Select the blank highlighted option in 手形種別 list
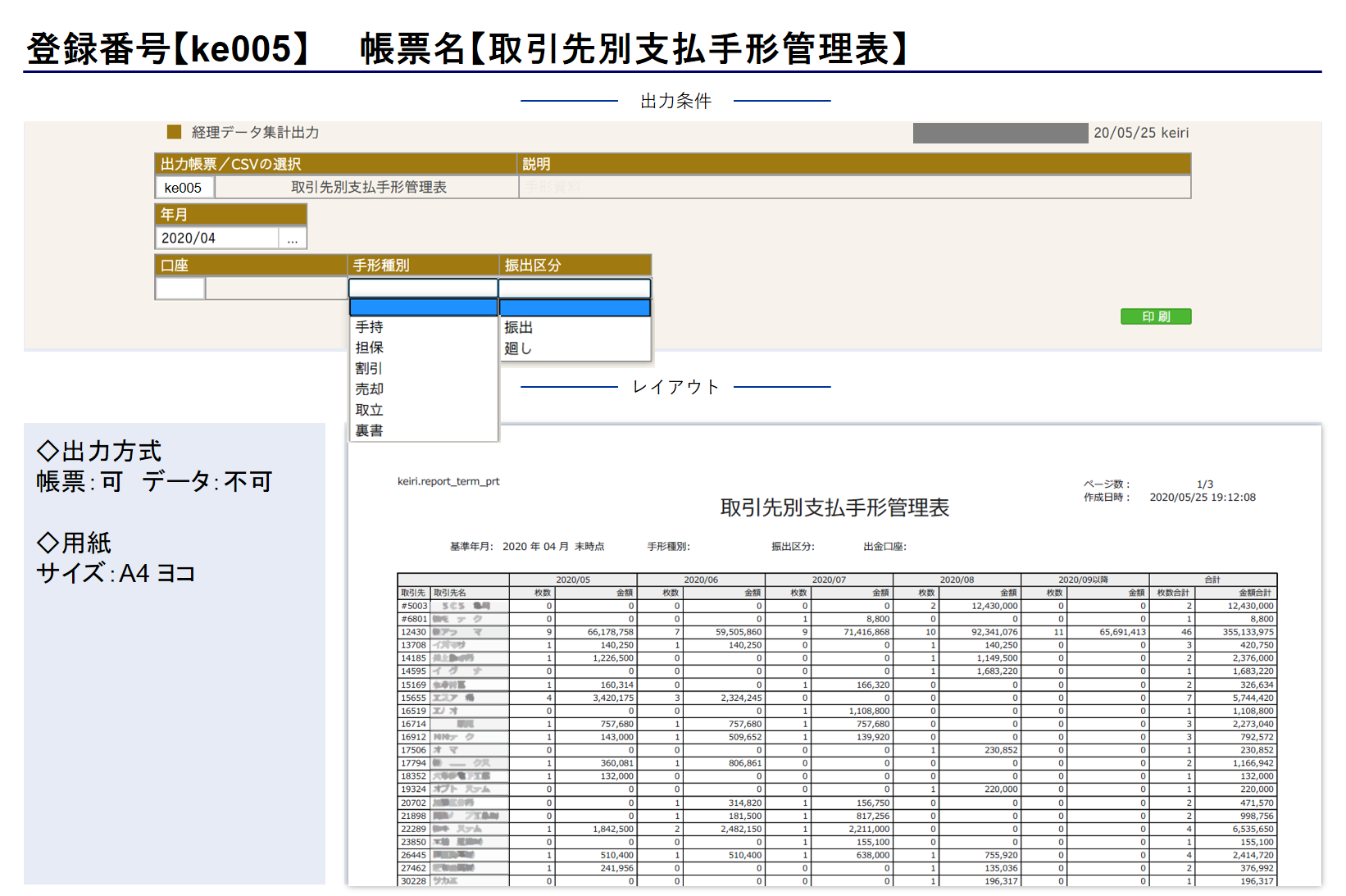Screen dimensions: 1346x896 [423, 307]
